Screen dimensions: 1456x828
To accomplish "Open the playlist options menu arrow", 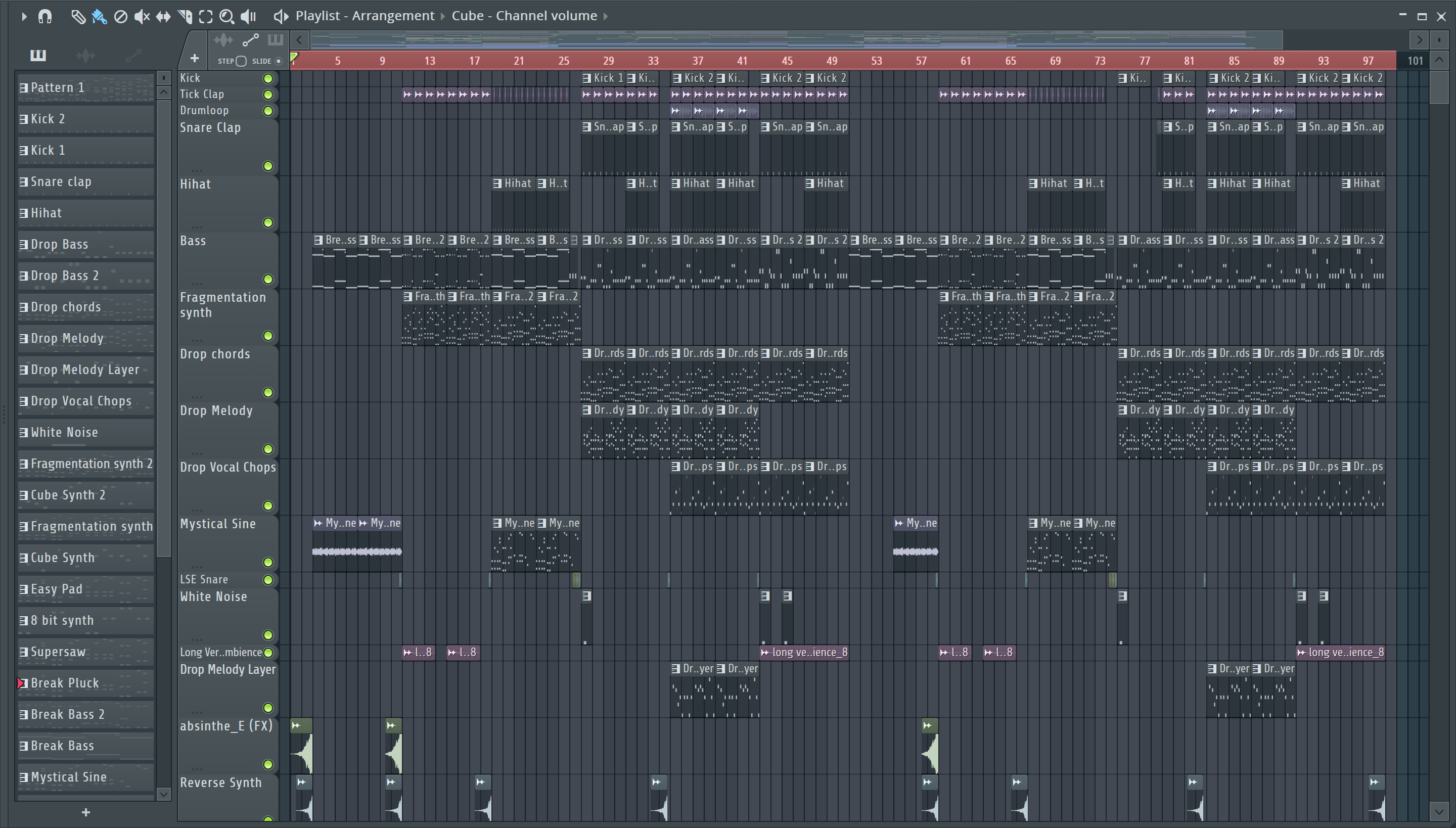I will tap(23, 17).
